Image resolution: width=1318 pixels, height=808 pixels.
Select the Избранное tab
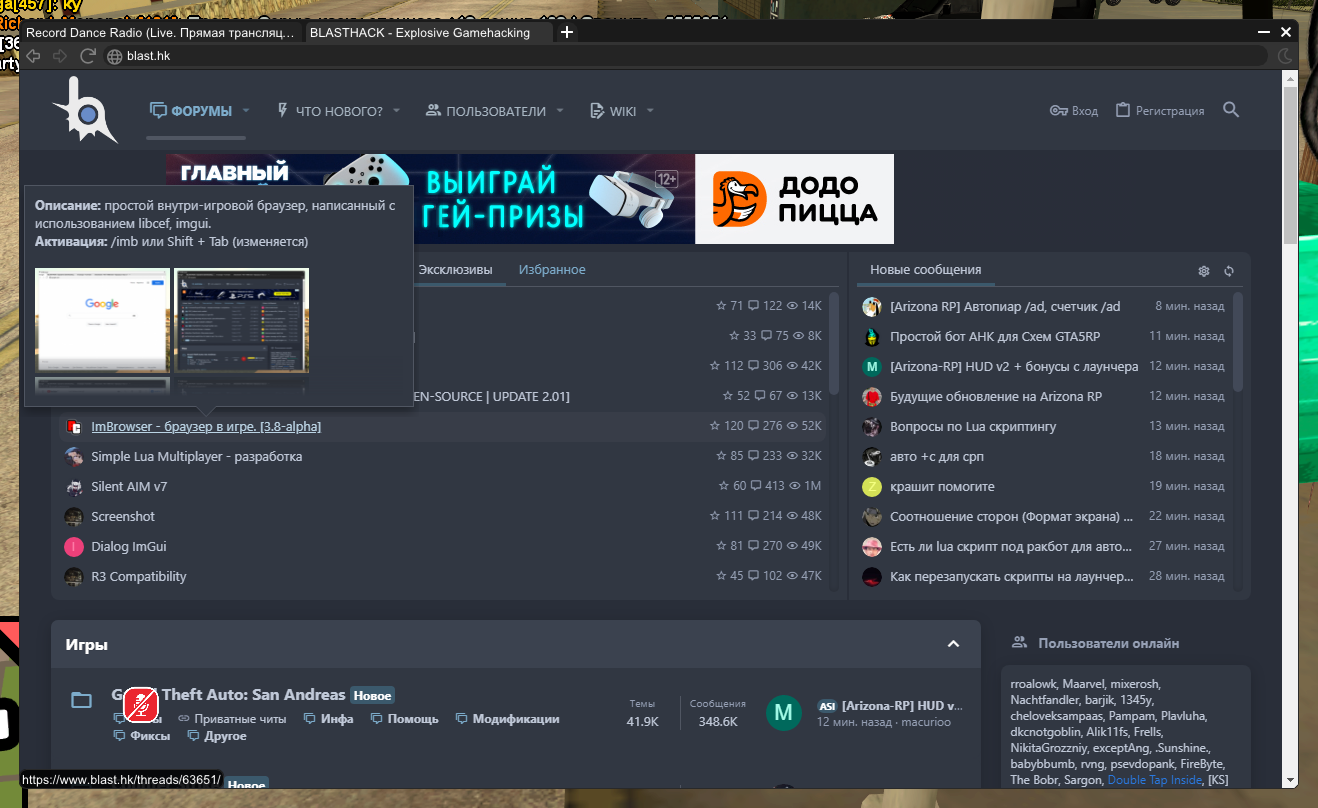[552, 270]
